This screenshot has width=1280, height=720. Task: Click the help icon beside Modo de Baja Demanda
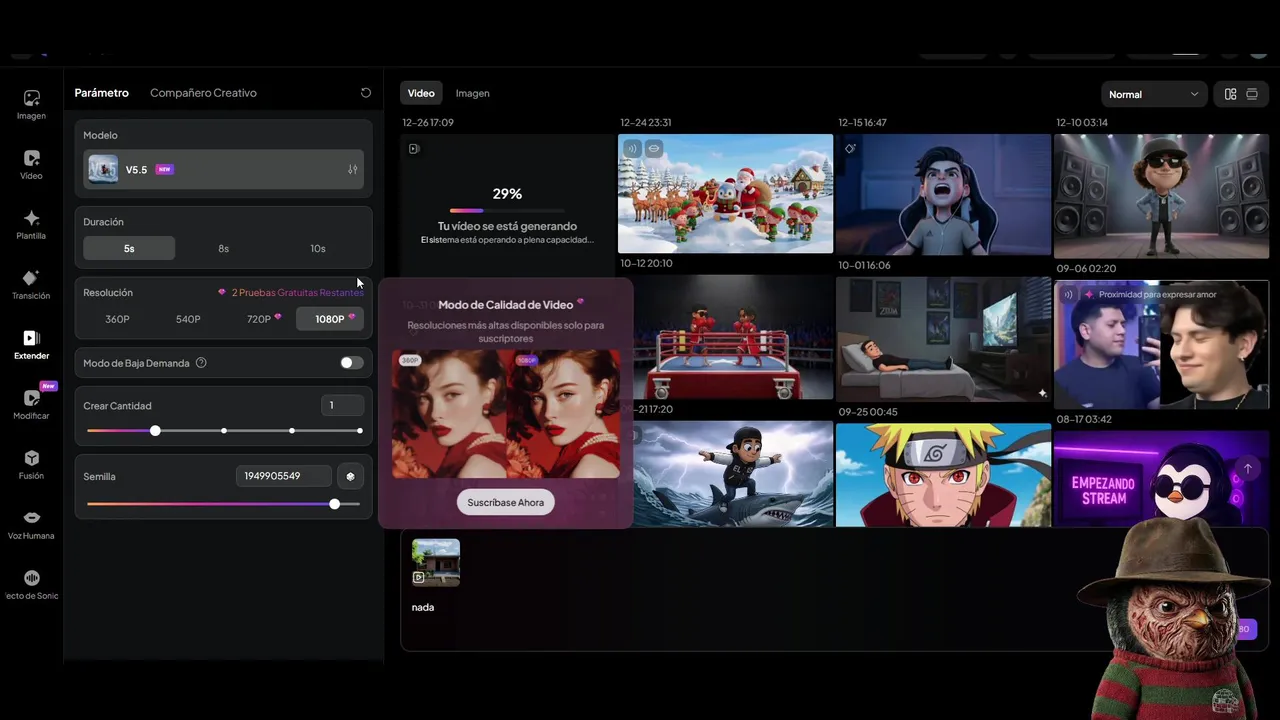pos(201,363)
